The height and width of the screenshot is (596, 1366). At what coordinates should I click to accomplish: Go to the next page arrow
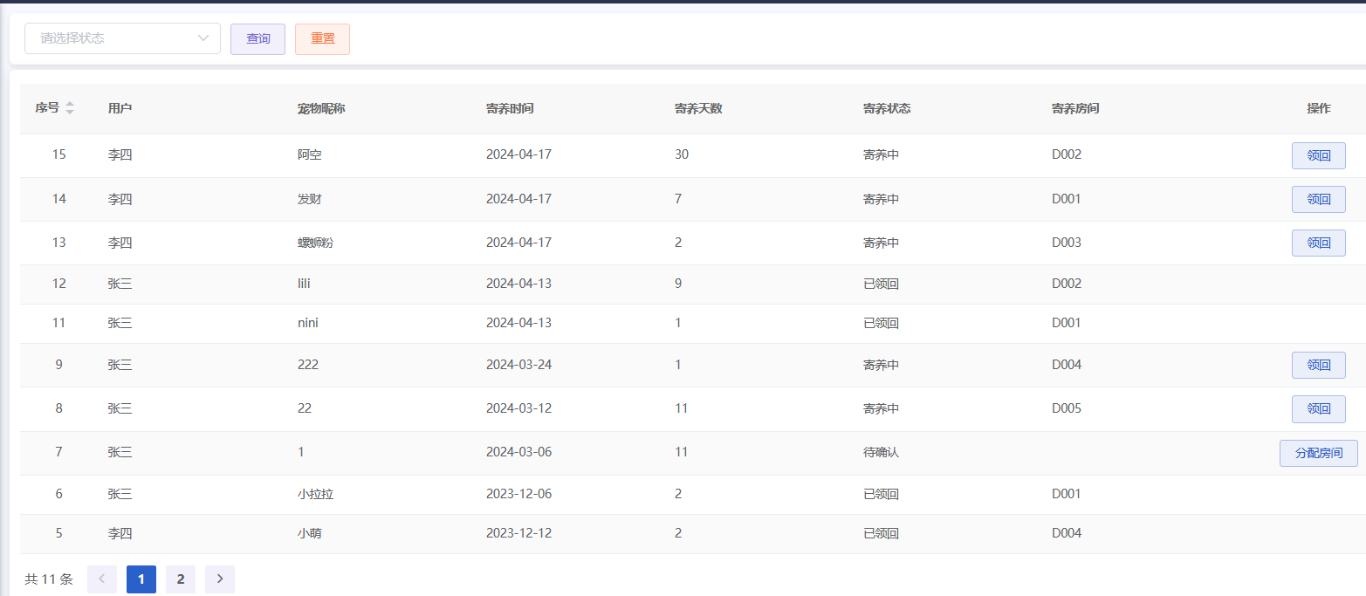[x=220, y=579]
